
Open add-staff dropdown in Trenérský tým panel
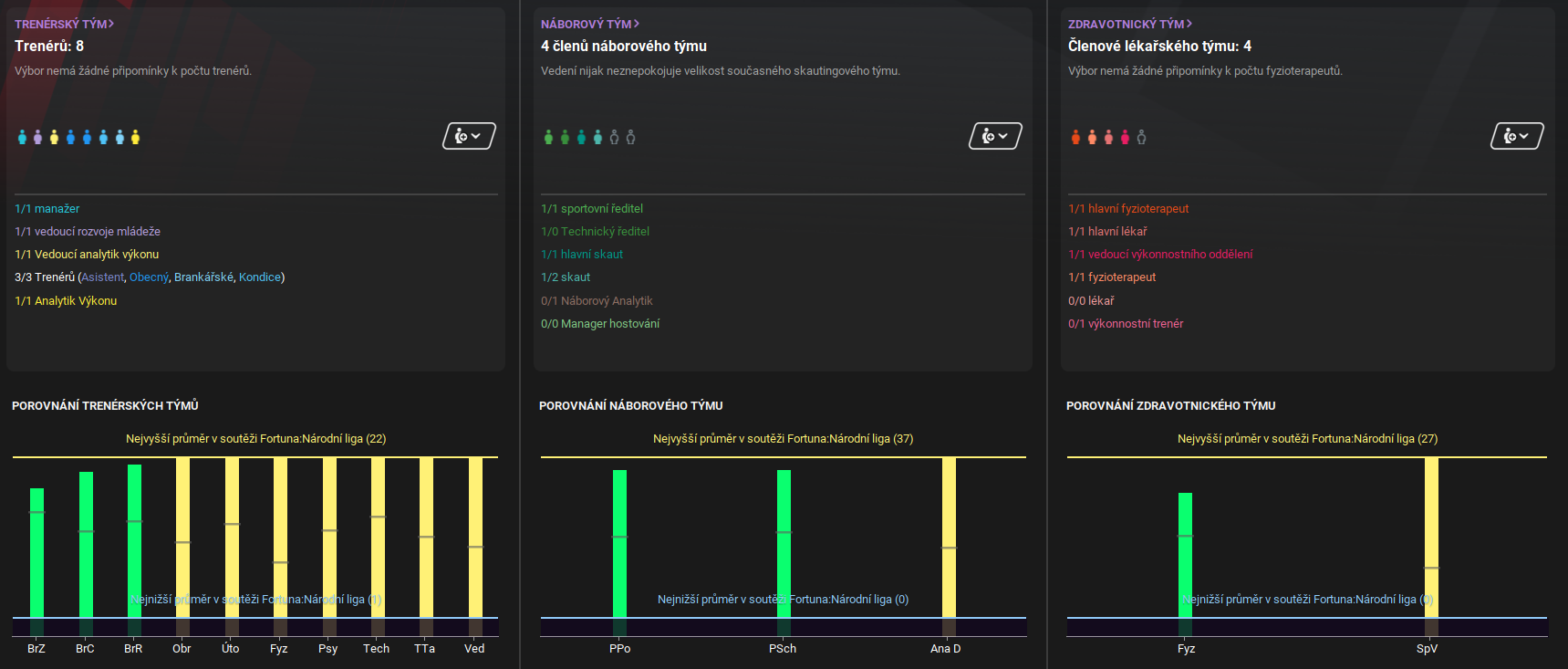469,136
